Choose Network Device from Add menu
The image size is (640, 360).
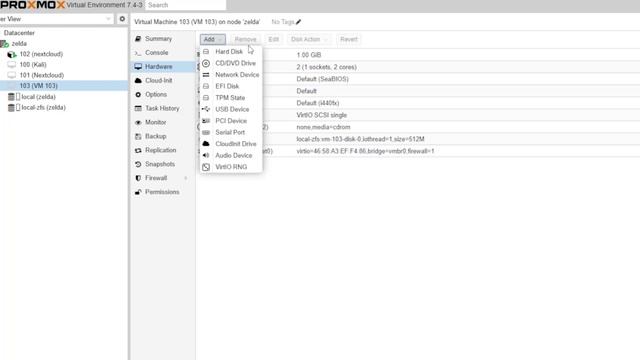pyautogui.click(x=231, y=75)
